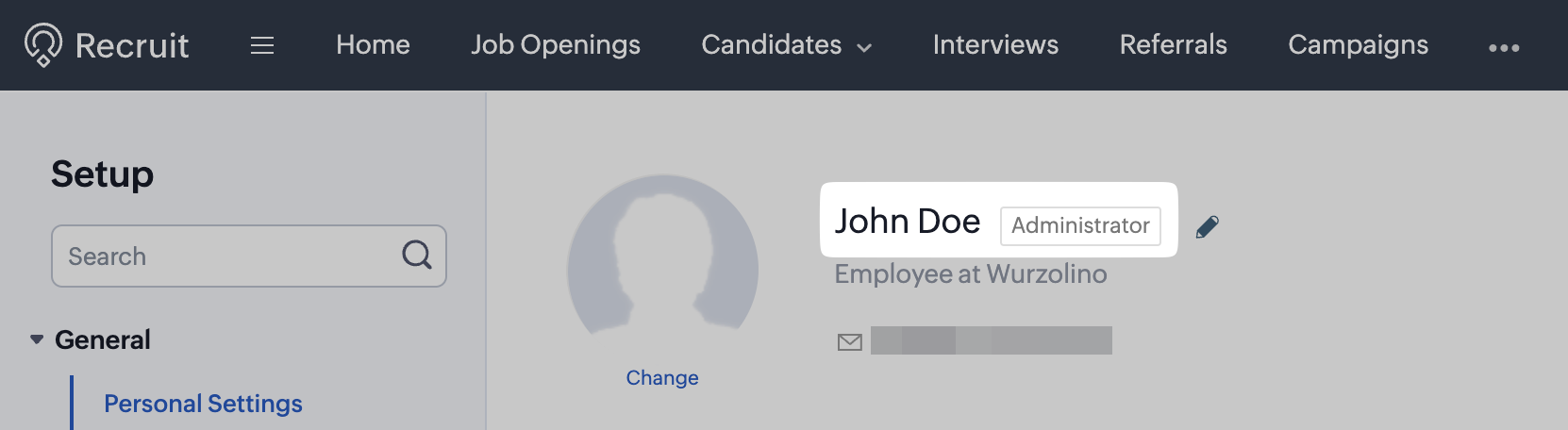1568x430 pixels.
Task: Open the Interviews tab
Action: (x=995, y=45)
